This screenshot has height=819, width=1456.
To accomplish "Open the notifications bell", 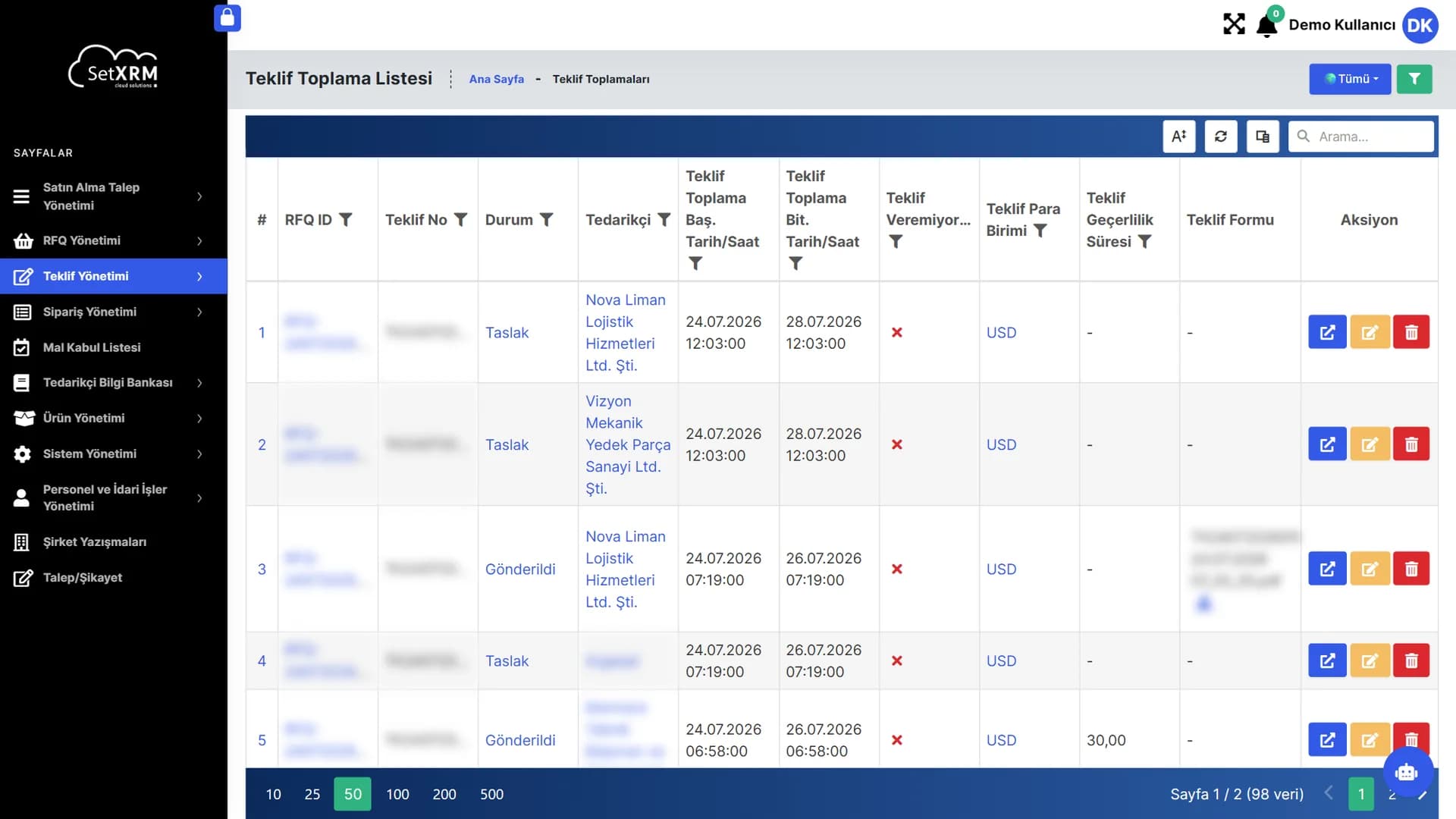I will click(1266, 26).
